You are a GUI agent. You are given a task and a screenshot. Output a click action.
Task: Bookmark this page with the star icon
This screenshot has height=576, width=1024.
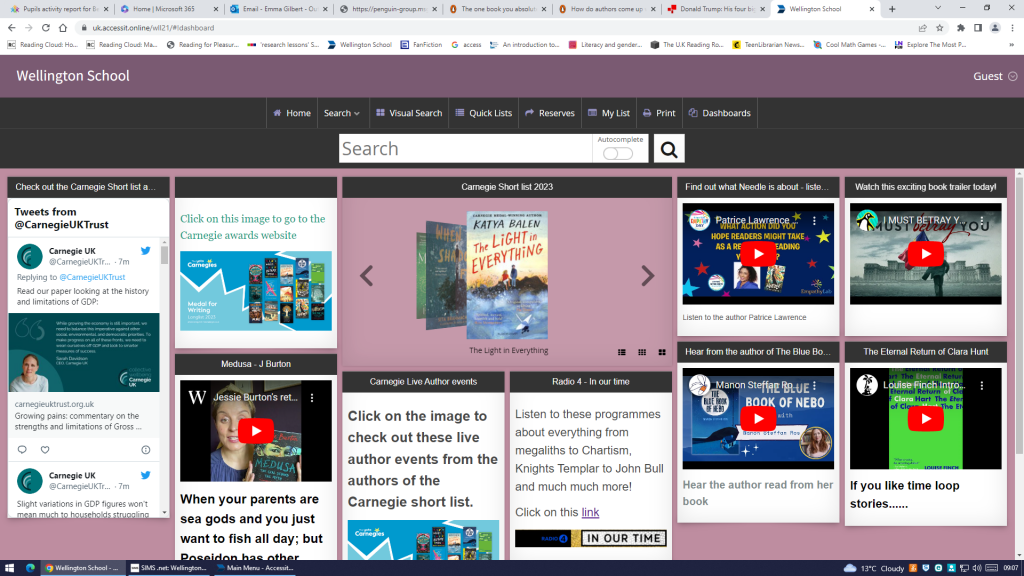click(940, 28)
